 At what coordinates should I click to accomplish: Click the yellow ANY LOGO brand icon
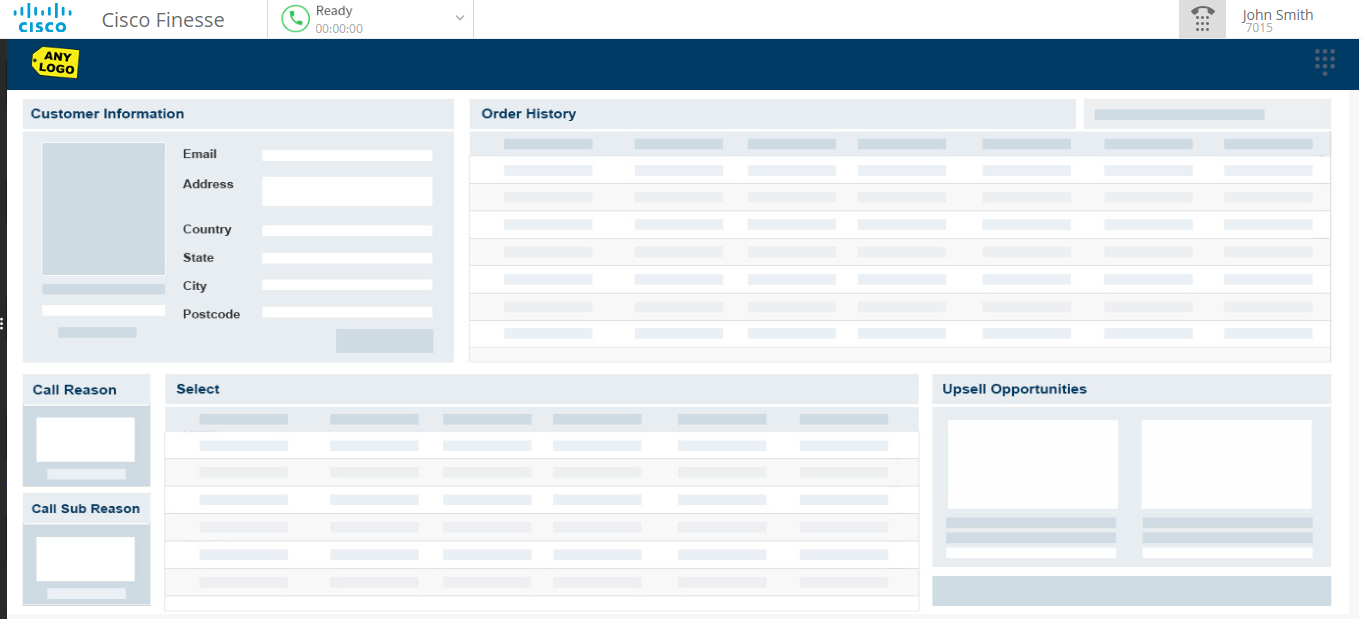pos(55,62)
